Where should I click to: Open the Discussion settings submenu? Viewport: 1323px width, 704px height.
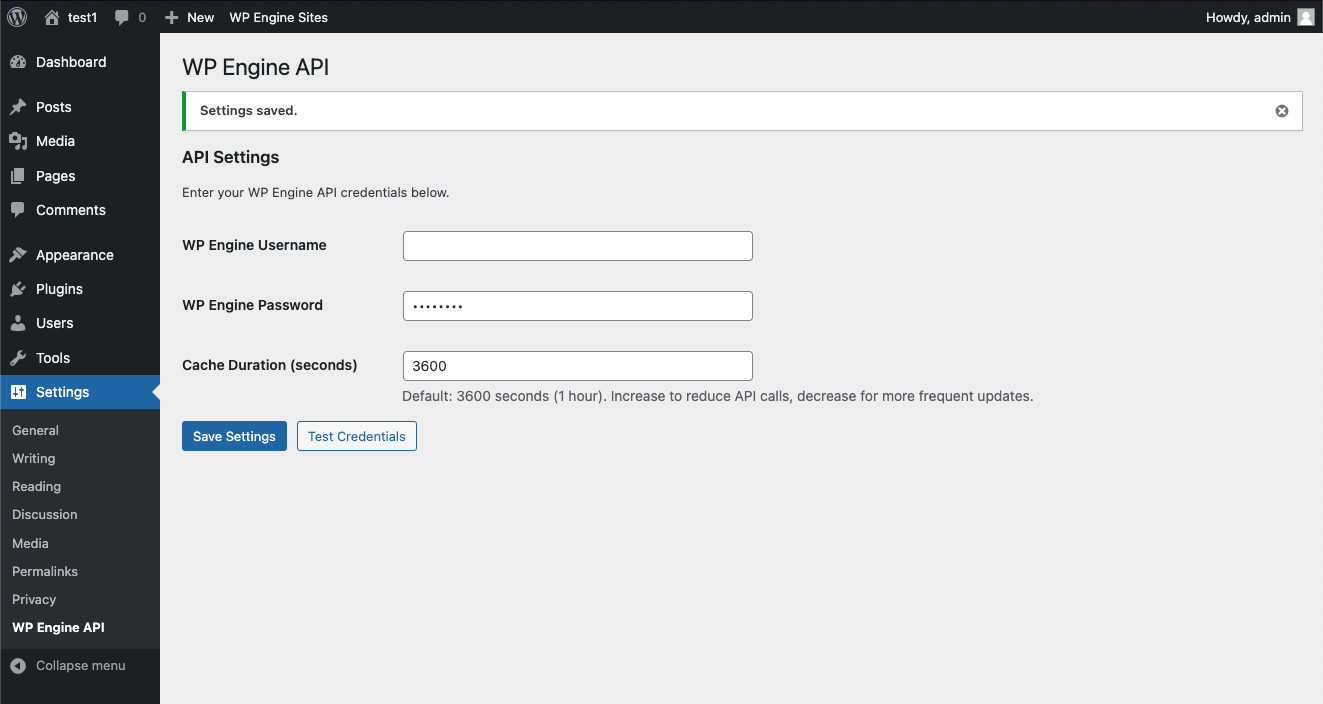44,514
